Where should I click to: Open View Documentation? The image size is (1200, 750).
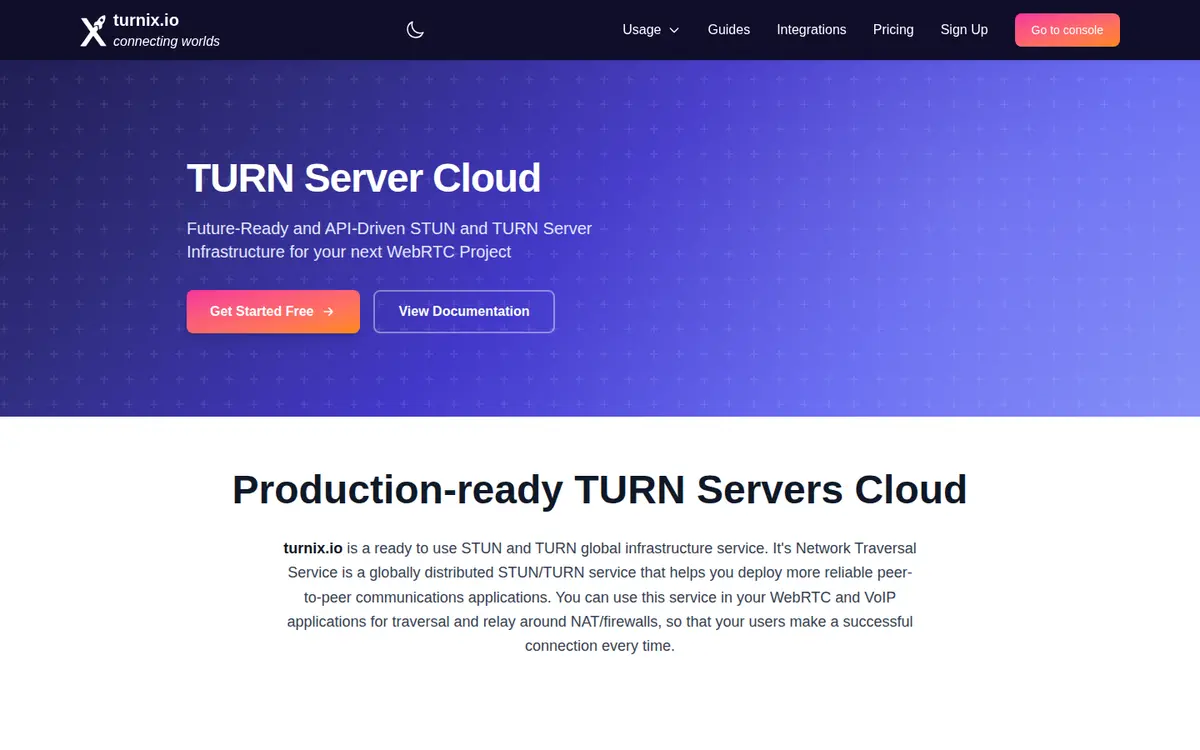[464, 312]
